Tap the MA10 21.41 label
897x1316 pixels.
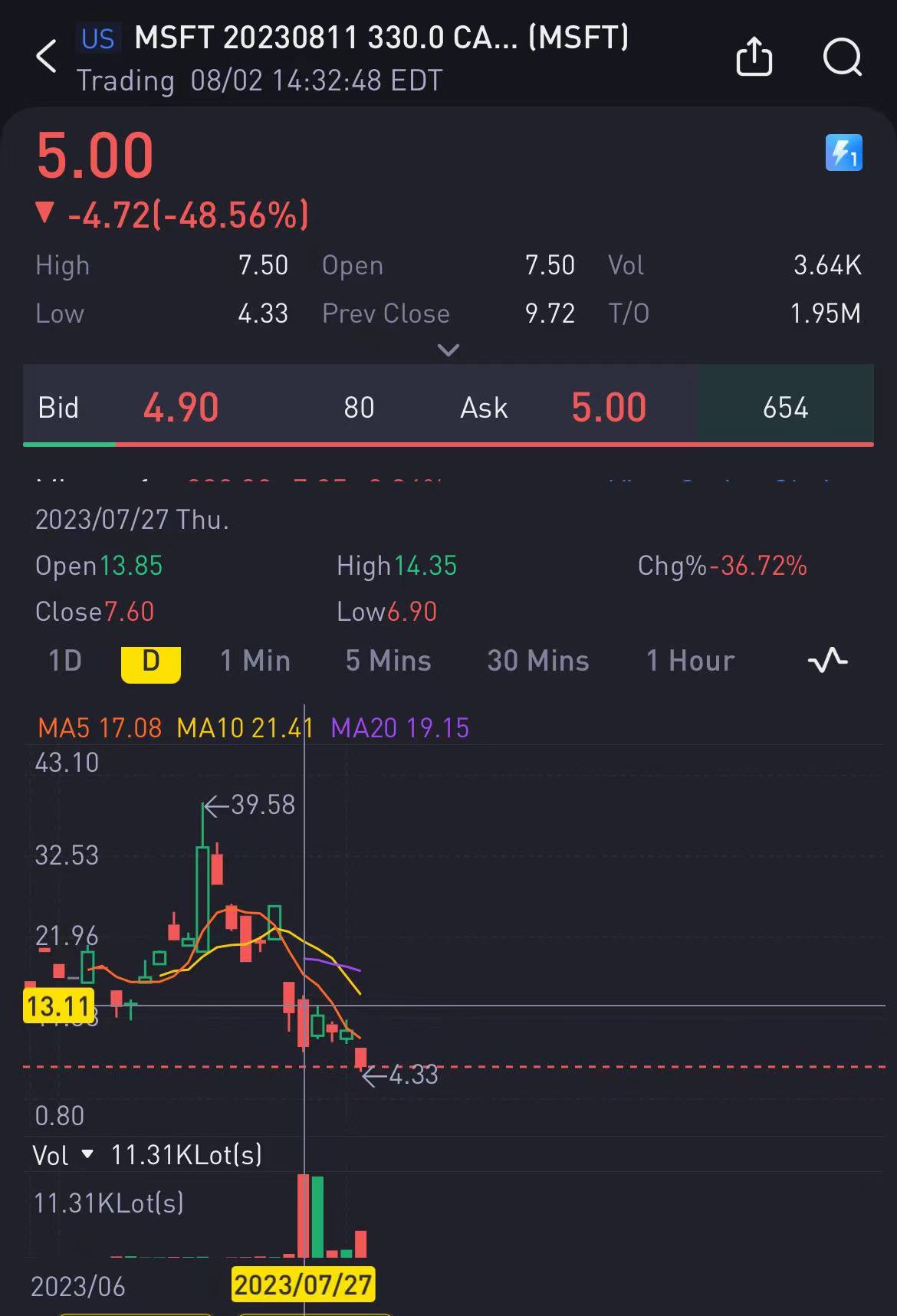click(x=245, y=727)
